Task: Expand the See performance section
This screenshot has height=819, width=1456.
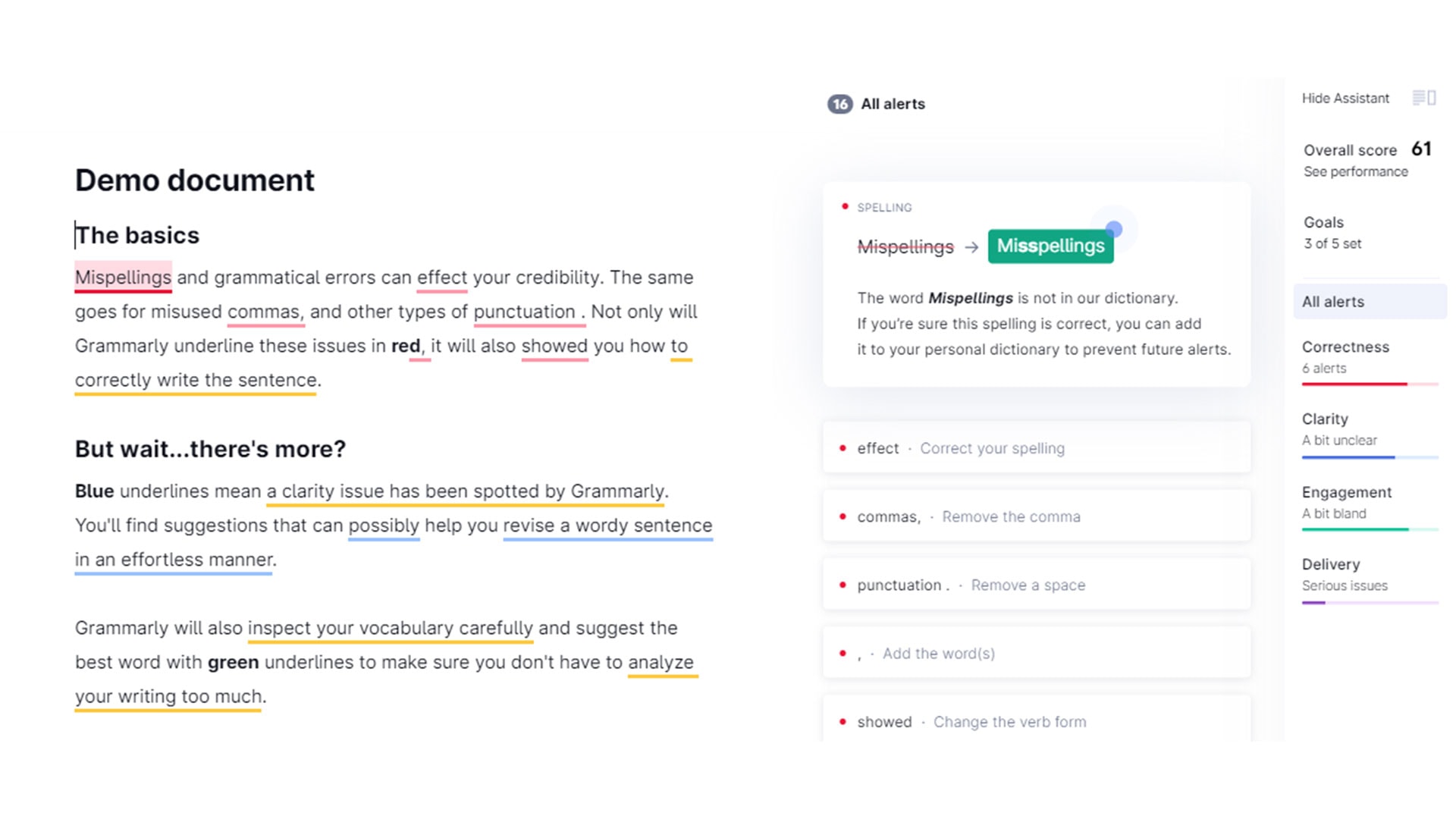Action: pos(1354,171)
